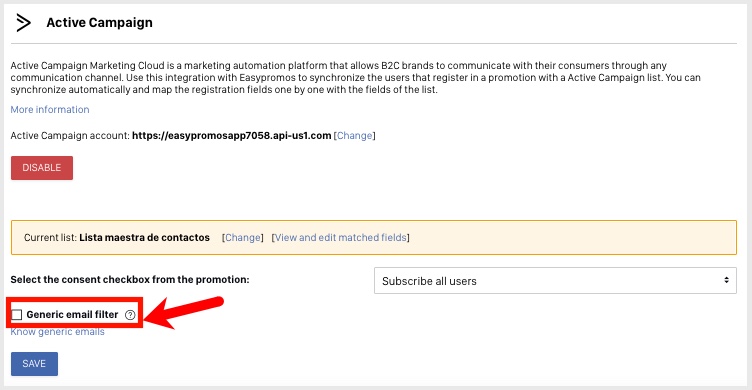Screen dimensions: 752x390
Task: Click the Active Campaign heading text
Action: [99, 23]
